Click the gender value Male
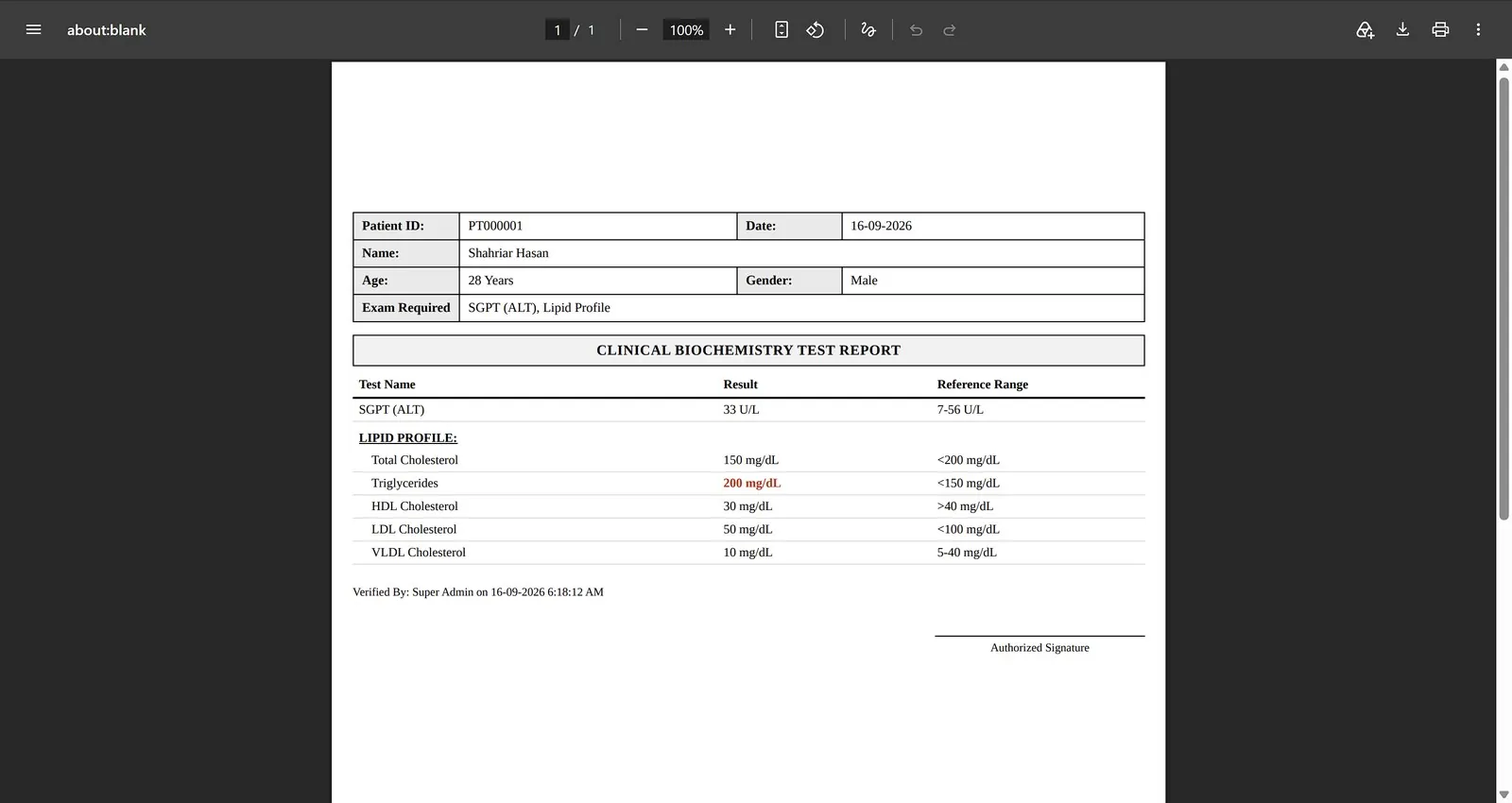1512x803 pixels. 864,281
